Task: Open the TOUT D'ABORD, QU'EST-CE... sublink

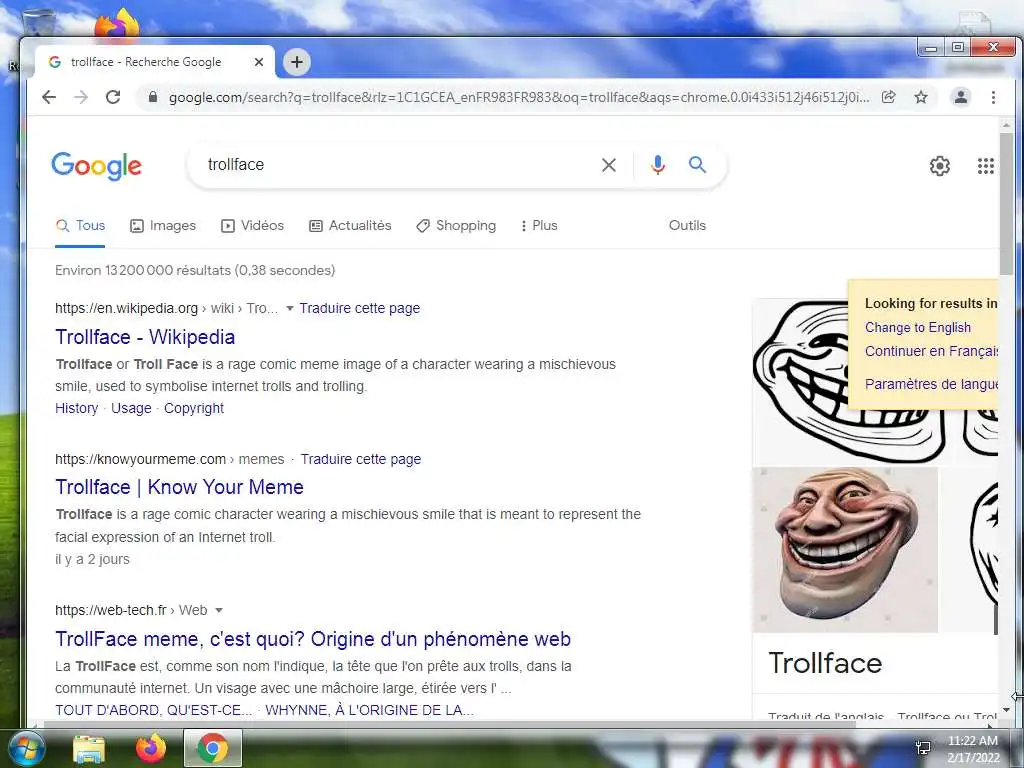Action: point(153,710)
